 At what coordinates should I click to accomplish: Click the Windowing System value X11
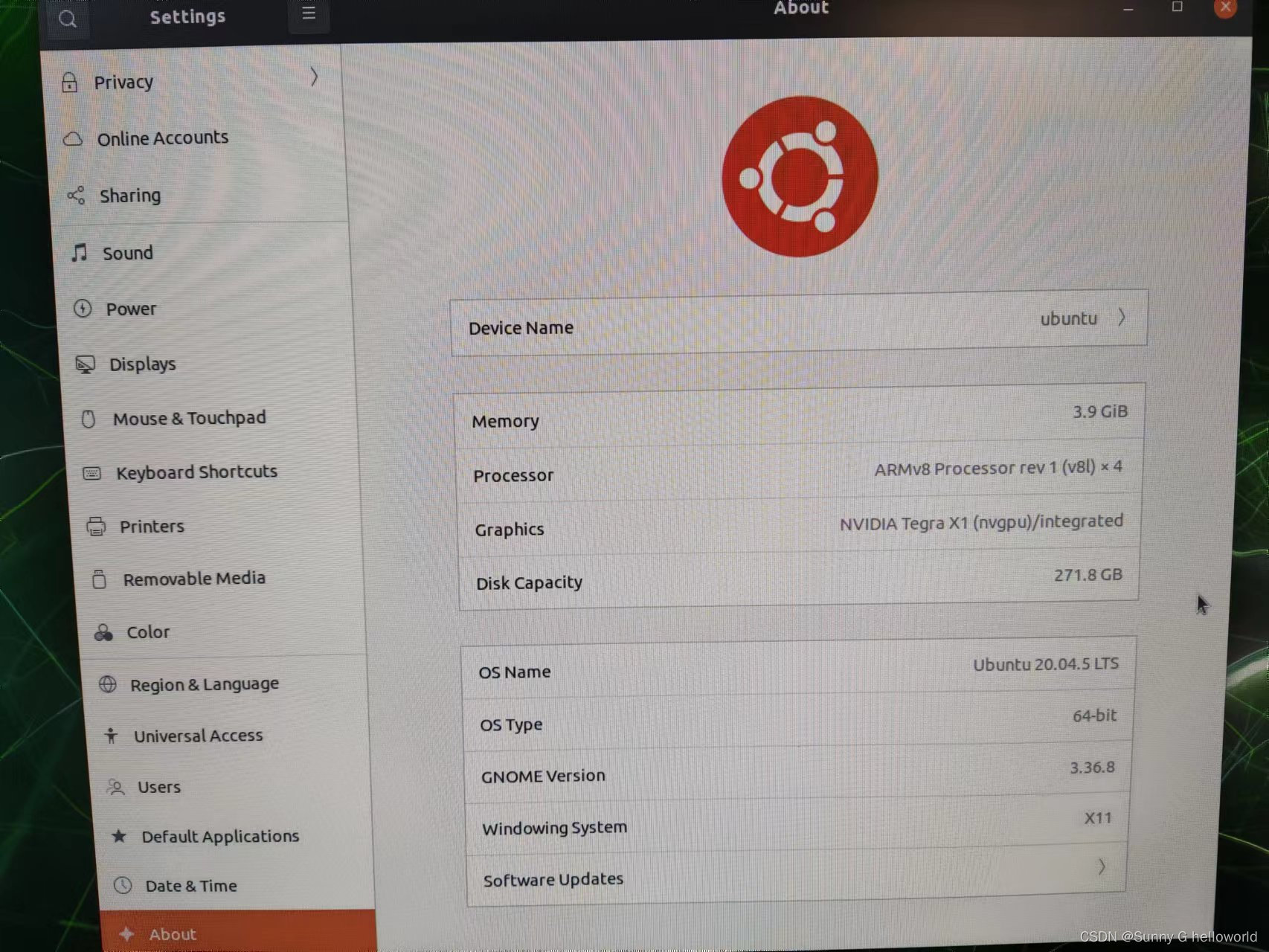1098,818
